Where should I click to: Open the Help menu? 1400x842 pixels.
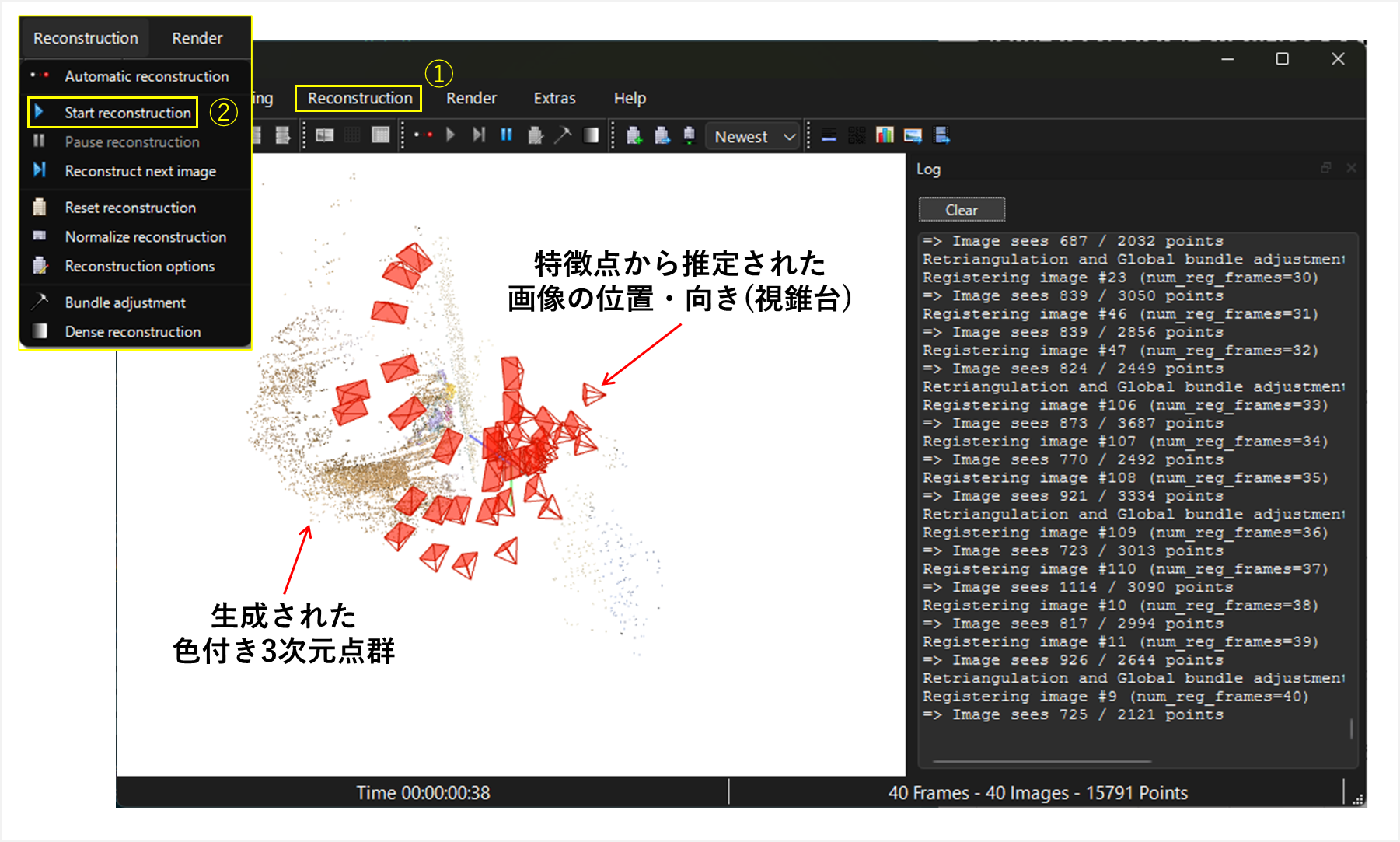(630, 99)
